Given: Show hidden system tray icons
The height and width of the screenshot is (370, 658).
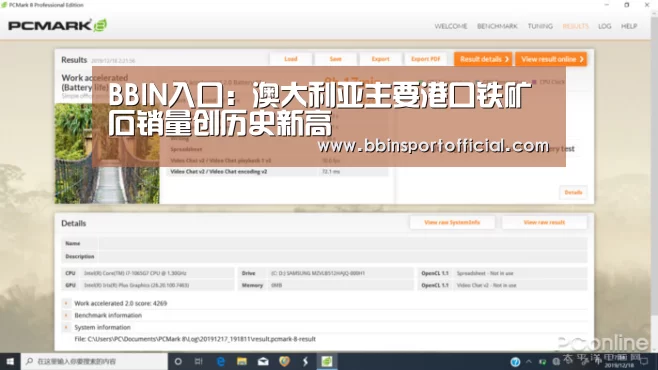Looking at the screenshot, I should 529,362.
